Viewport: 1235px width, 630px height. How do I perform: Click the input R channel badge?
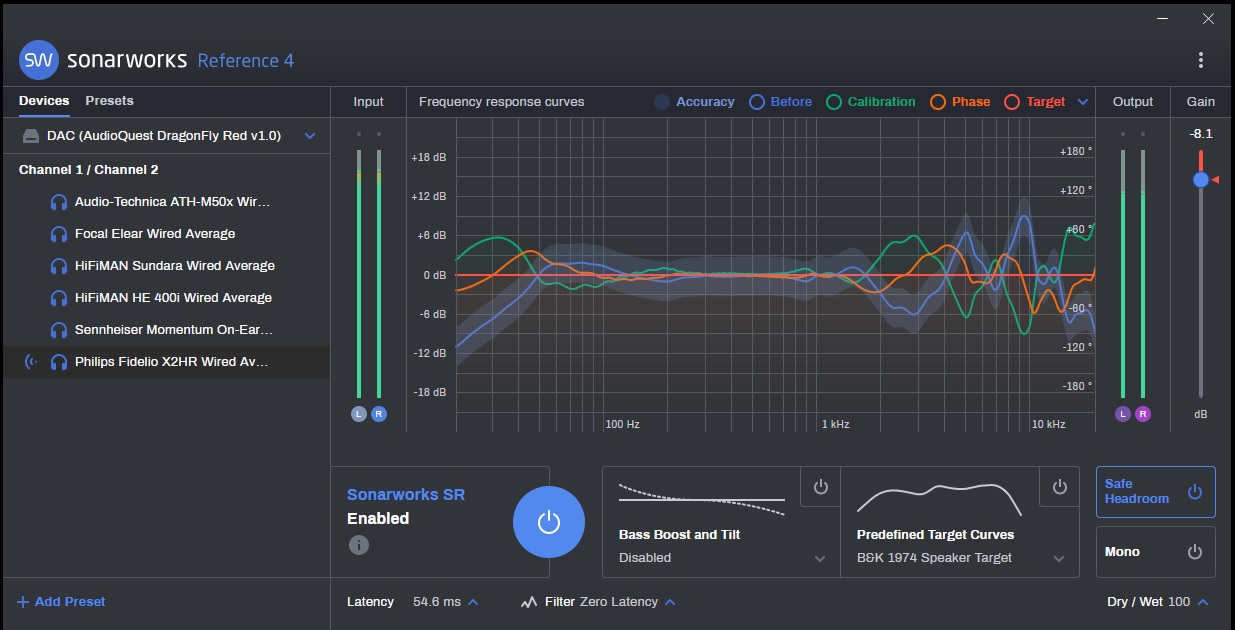379,414
